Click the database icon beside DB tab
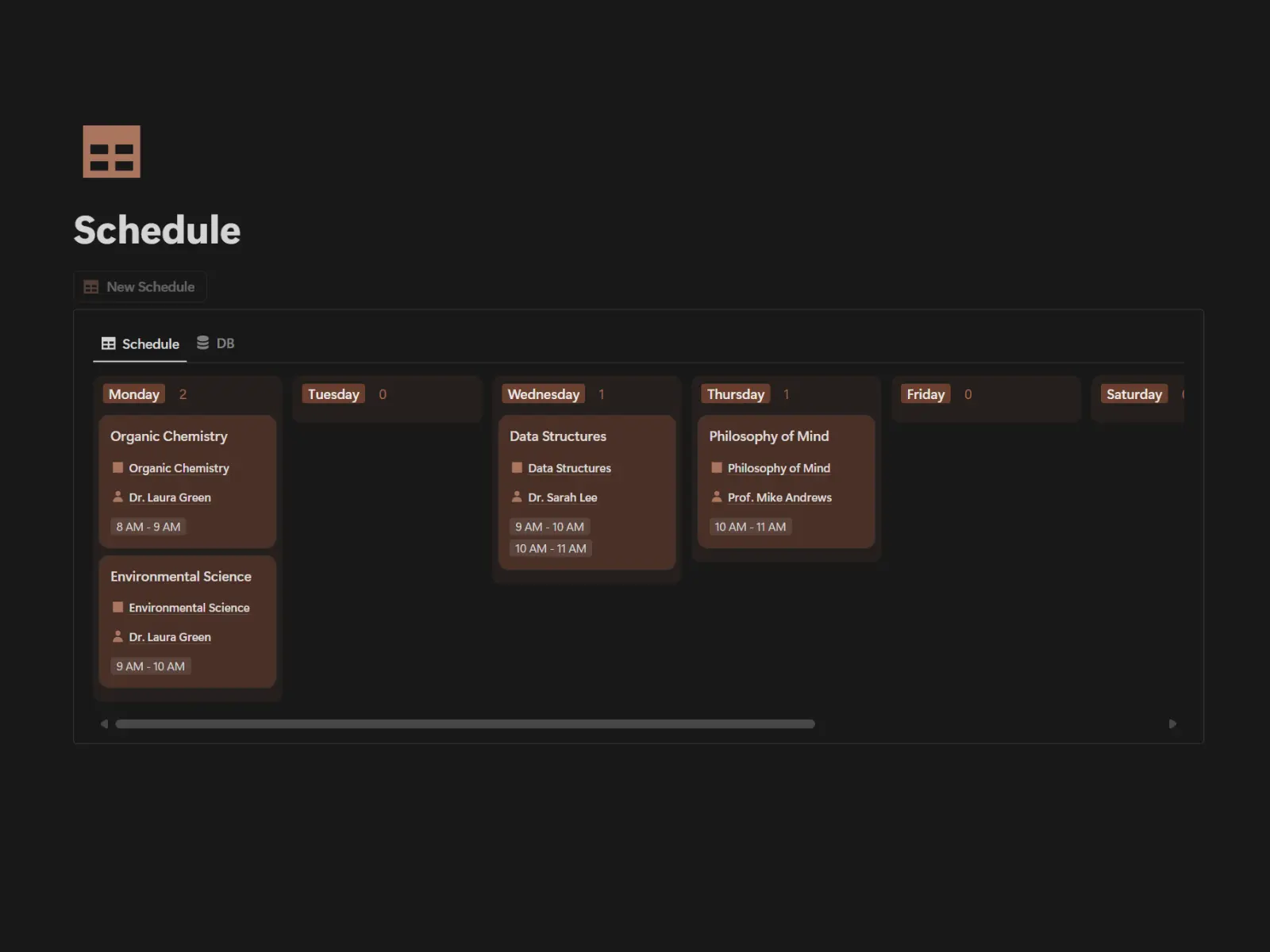This screenshot has width=1270, height=952. point(202,343)
